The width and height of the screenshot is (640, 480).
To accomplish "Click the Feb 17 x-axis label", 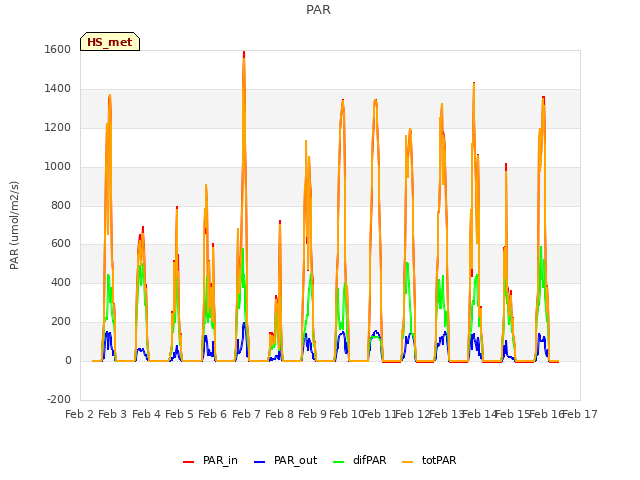I will click(x=580, y=414).
